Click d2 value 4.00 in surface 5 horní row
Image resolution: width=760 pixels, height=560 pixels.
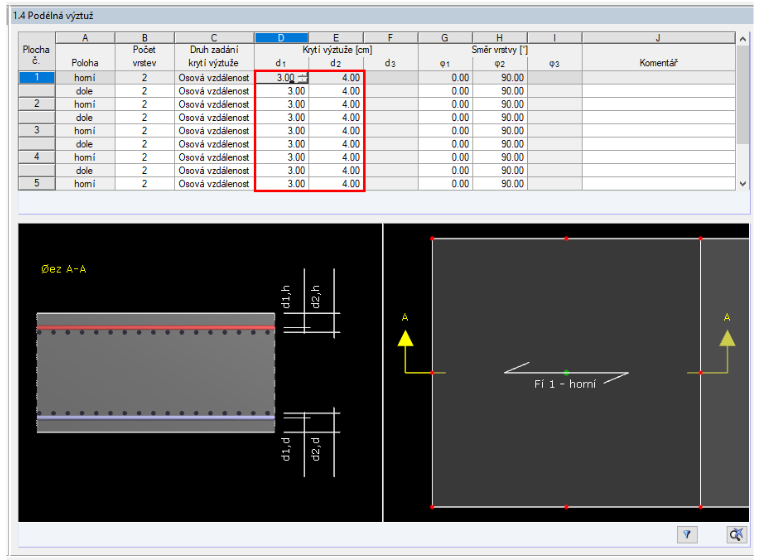pyautogui.click(x=336, y=184)
